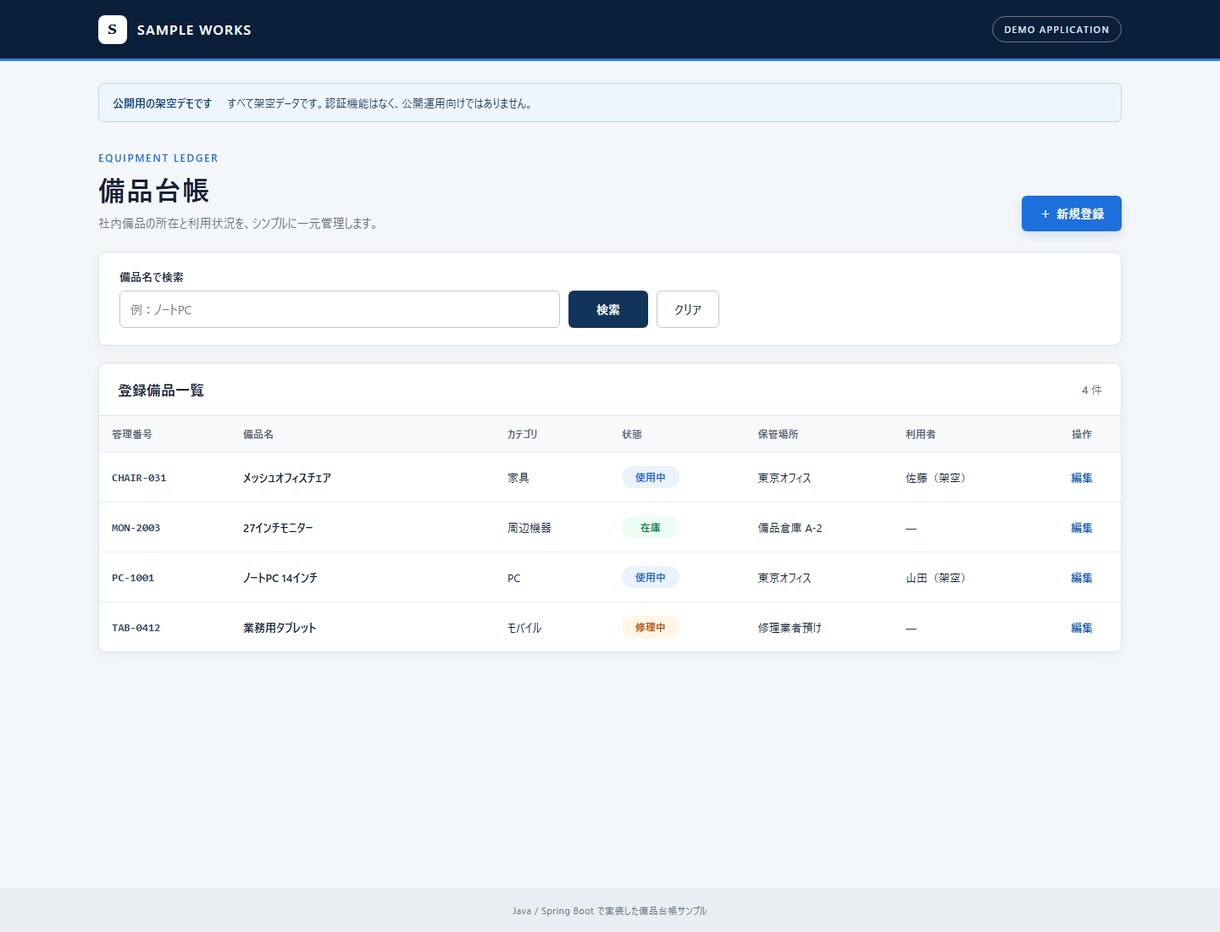Click the 4 件 item count
Viewport: 1220px width, 932px height.
point(1091,390)
